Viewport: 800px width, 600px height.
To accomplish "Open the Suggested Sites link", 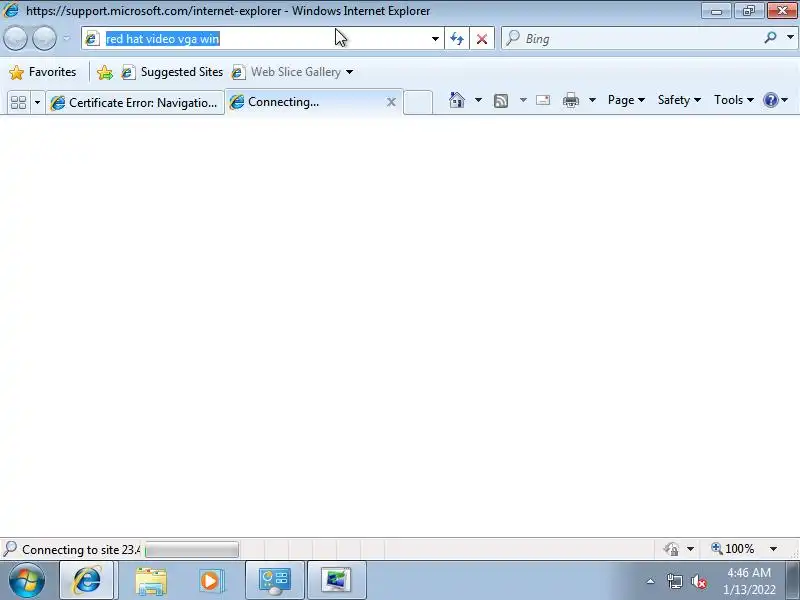I will click(172, 72).
